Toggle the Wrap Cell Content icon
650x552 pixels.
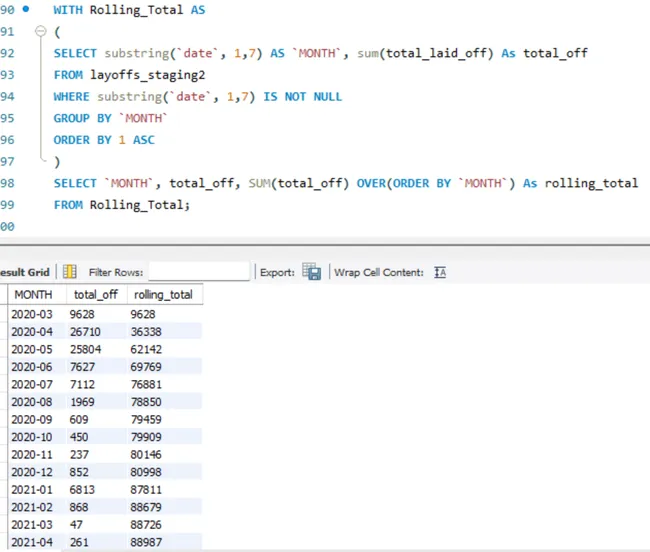coord(440,272)
